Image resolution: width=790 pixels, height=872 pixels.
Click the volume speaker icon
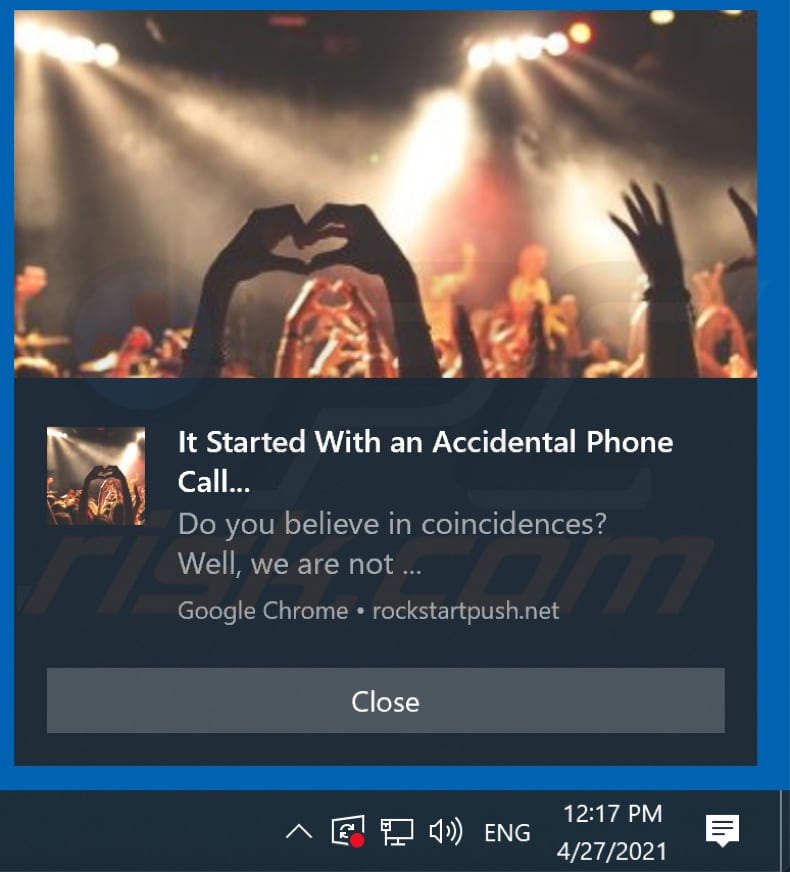(x=446, y=832)
